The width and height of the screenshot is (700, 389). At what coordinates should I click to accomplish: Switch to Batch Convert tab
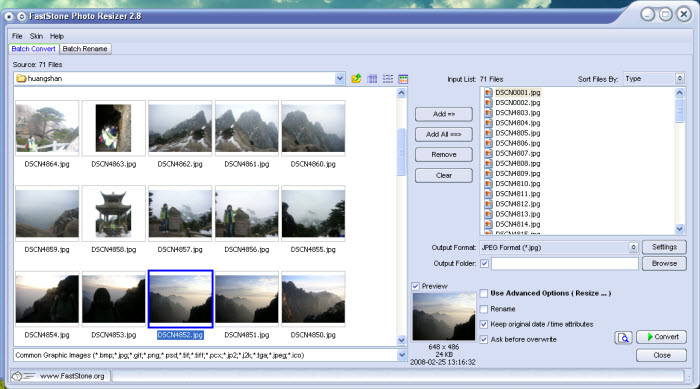click(x=33, y=49)
